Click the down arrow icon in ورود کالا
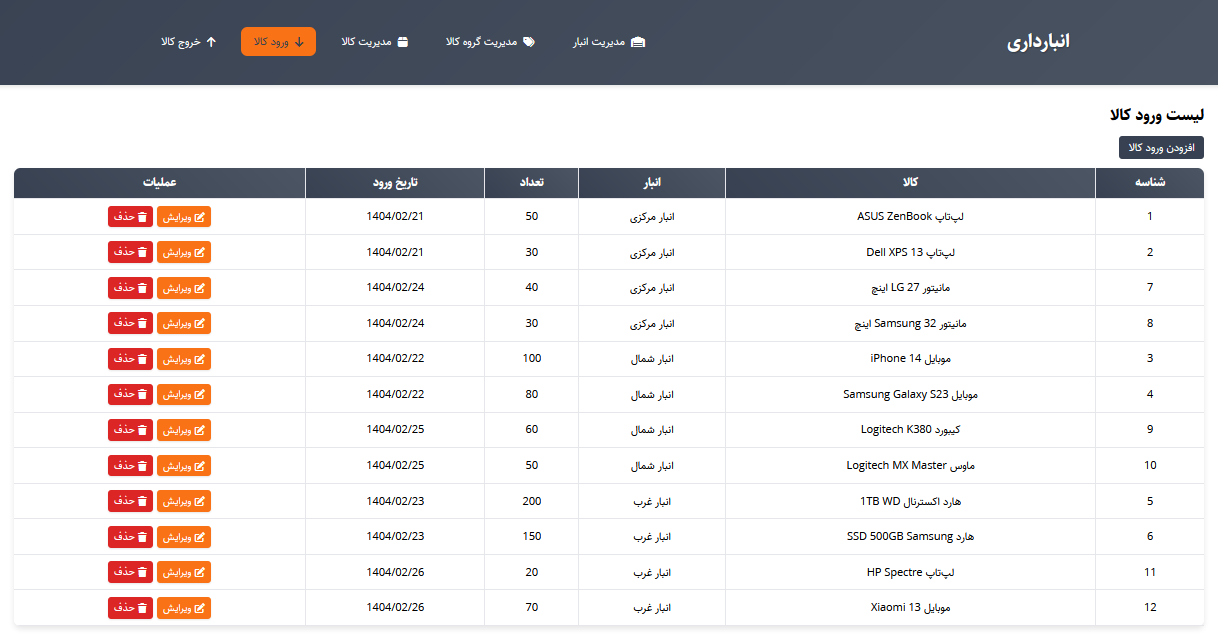Image resolution: width=1218 pixels, height=636 pixels. pos(299,42)
